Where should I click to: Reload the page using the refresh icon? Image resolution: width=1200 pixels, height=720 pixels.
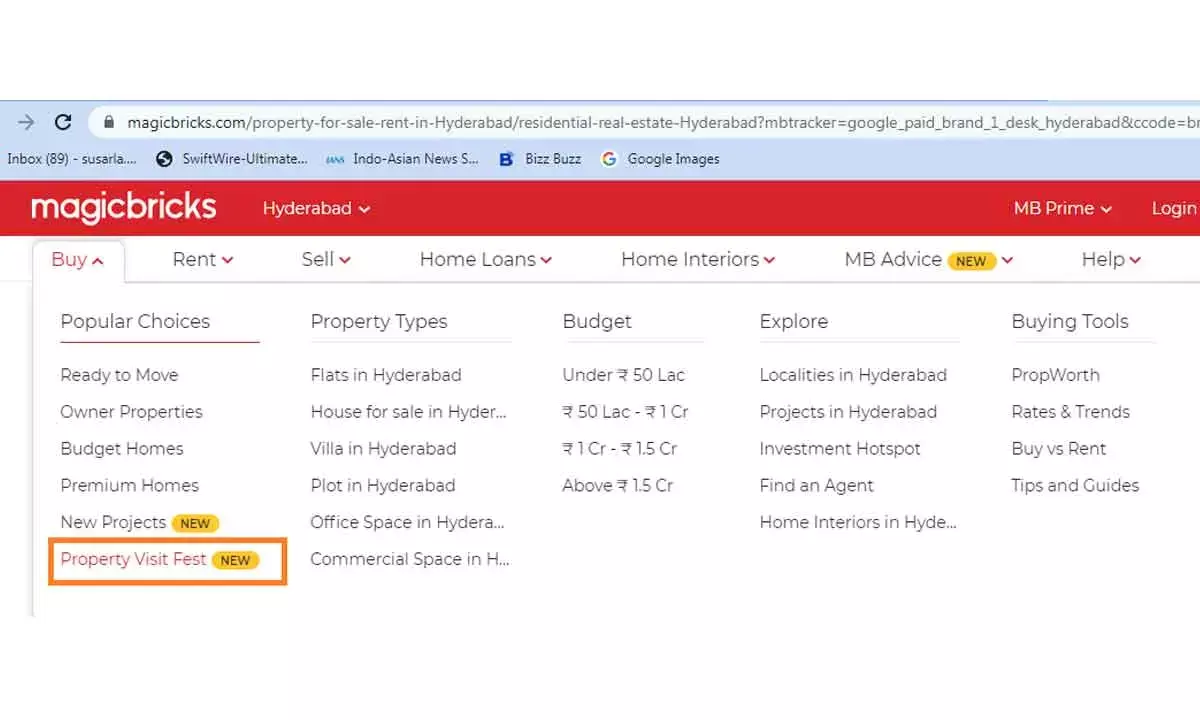(x=63, y=122)
